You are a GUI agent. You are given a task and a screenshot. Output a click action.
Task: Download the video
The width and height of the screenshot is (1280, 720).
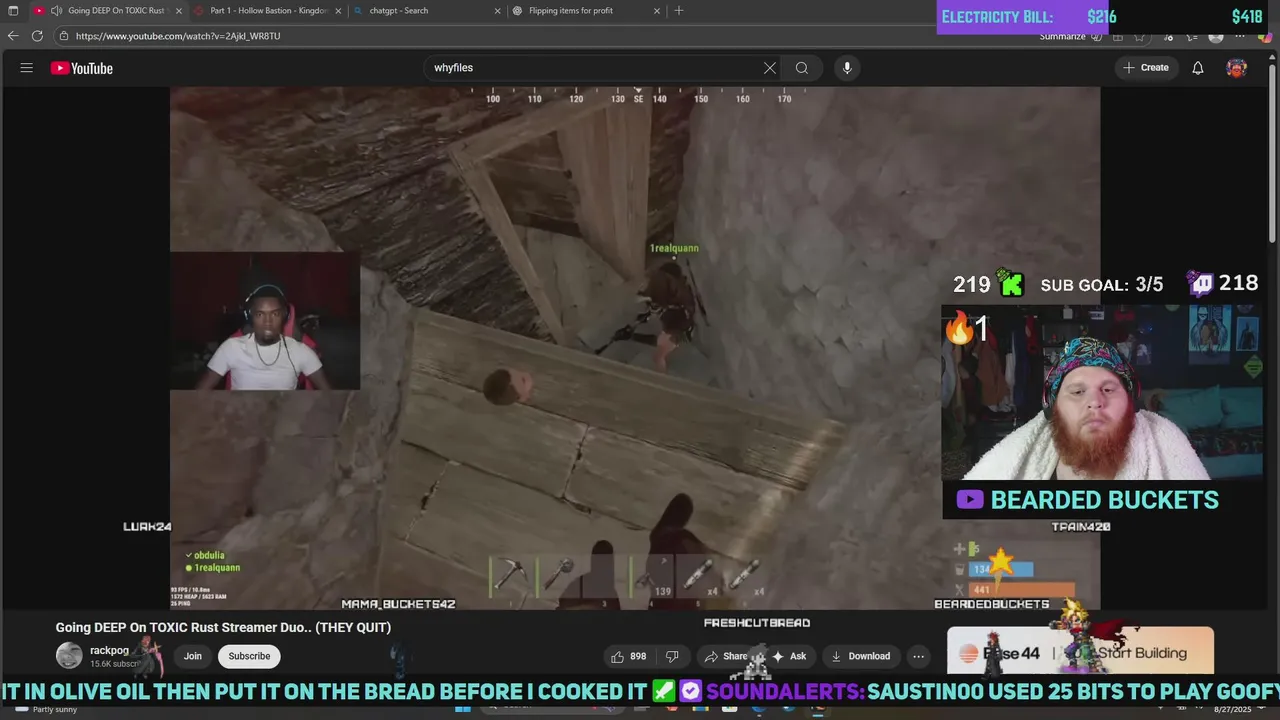[860, 657]
